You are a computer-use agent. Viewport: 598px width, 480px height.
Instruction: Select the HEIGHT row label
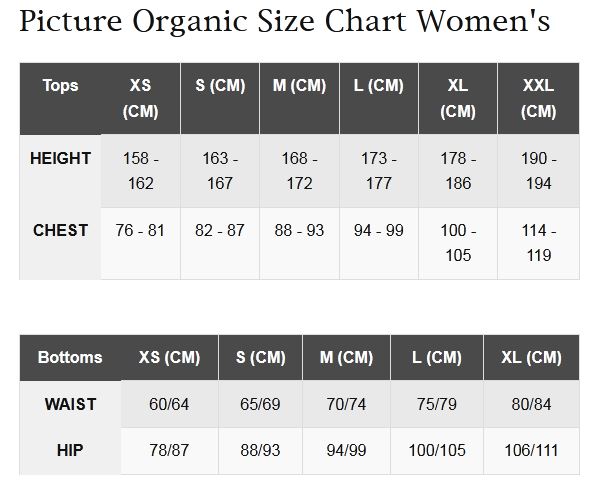coord(60,171)
